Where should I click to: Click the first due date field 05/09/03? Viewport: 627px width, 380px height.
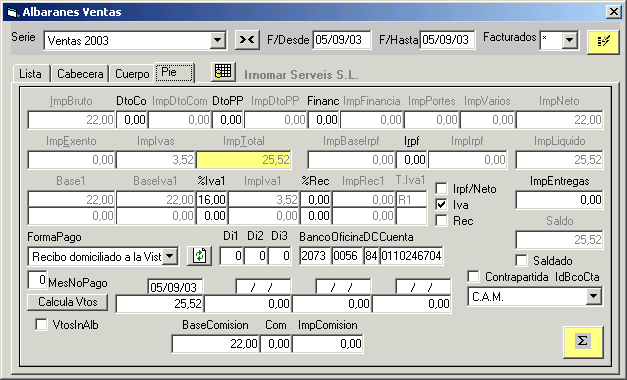pos(175,287)
